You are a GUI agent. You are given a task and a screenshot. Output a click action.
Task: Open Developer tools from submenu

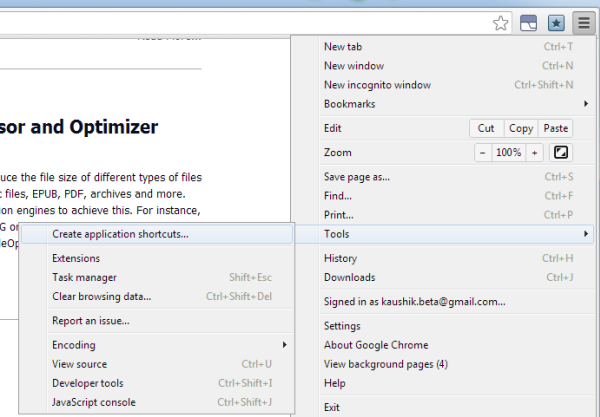pos(157,383)
